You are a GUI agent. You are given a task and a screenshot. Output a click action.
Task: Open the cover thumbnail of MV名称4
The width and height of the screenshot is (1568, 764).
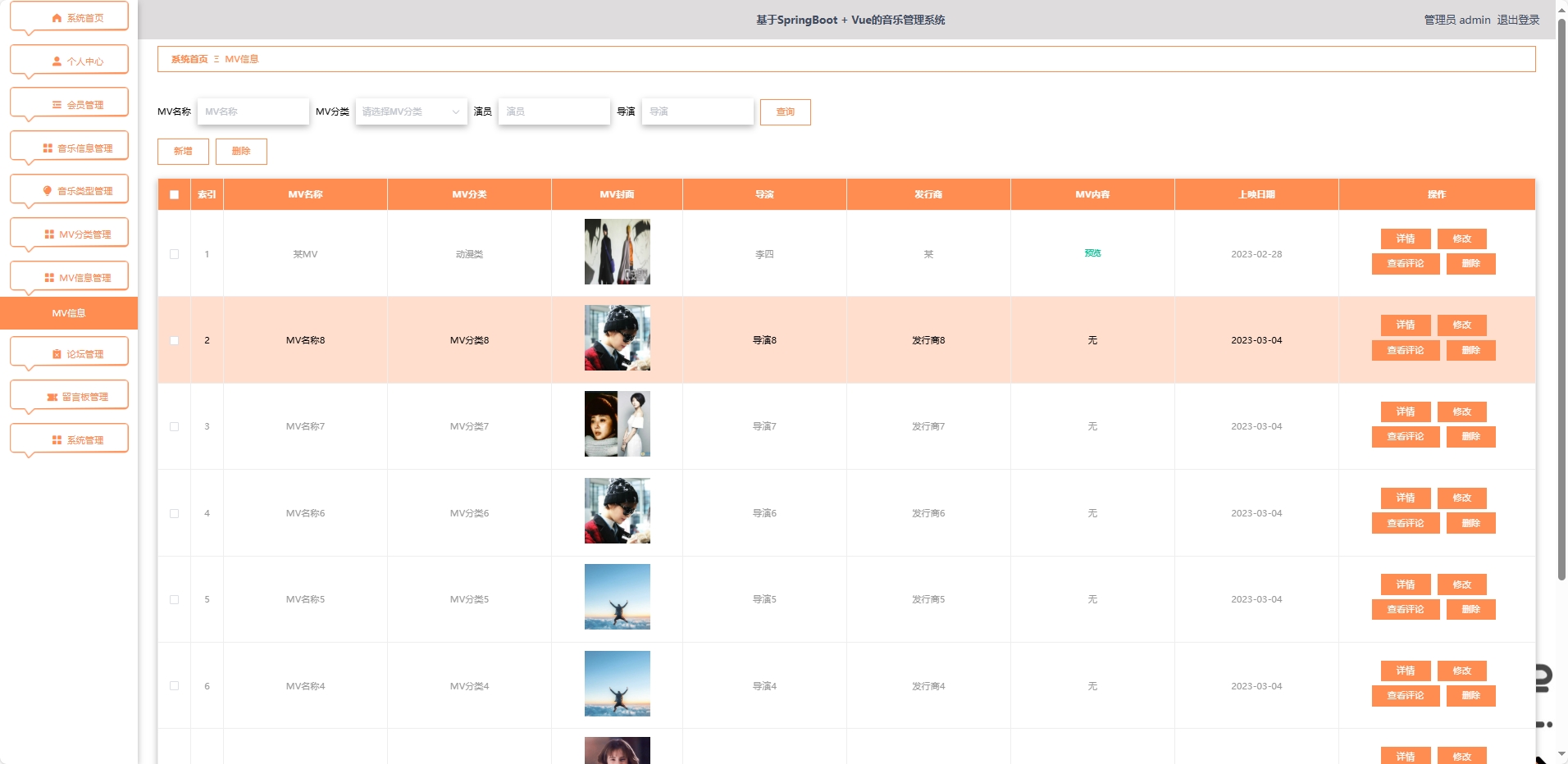coord(618,684)
